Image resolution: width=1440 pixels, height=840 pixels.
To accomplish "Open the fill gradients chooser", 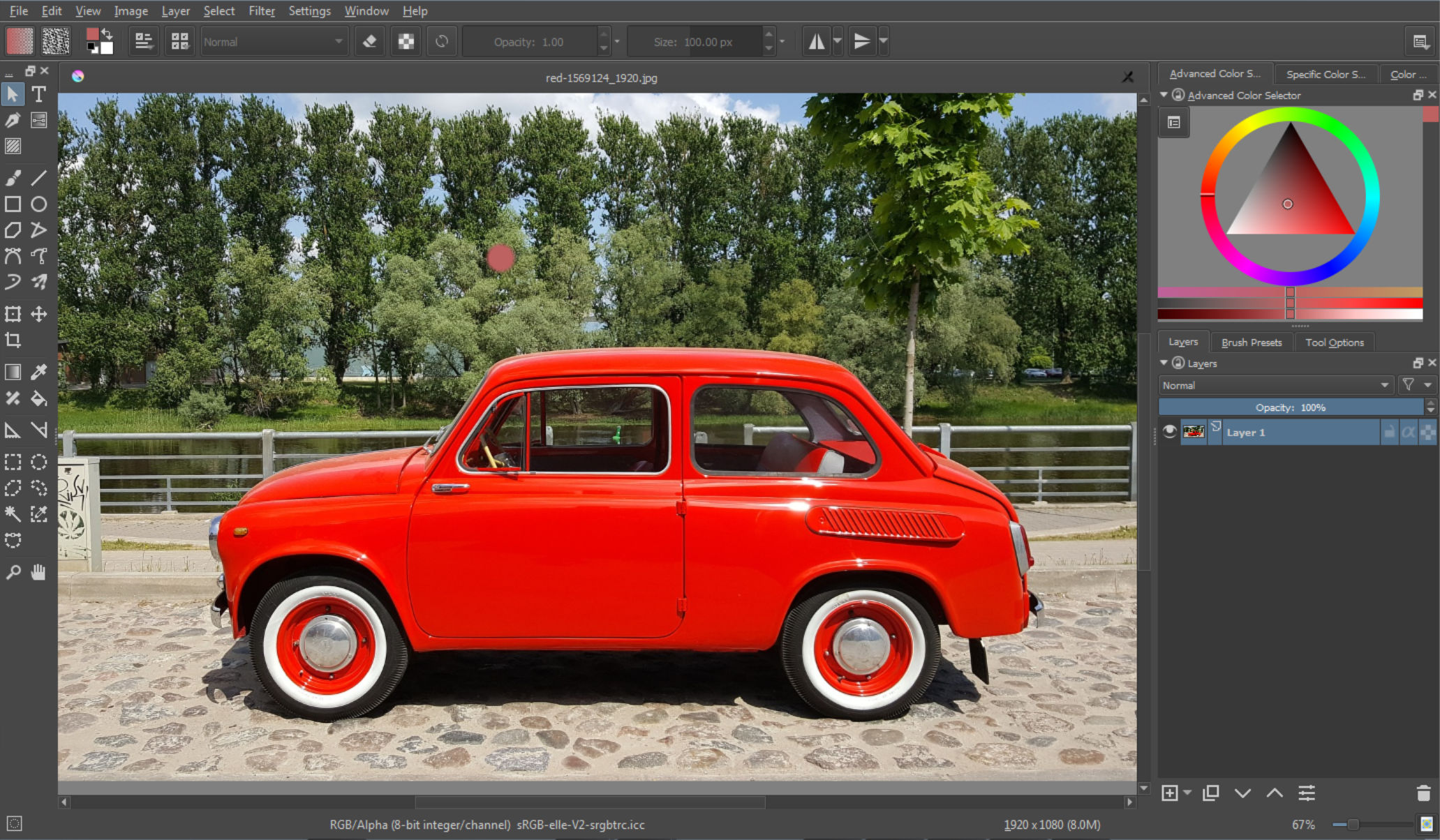I will click(20, 41).
